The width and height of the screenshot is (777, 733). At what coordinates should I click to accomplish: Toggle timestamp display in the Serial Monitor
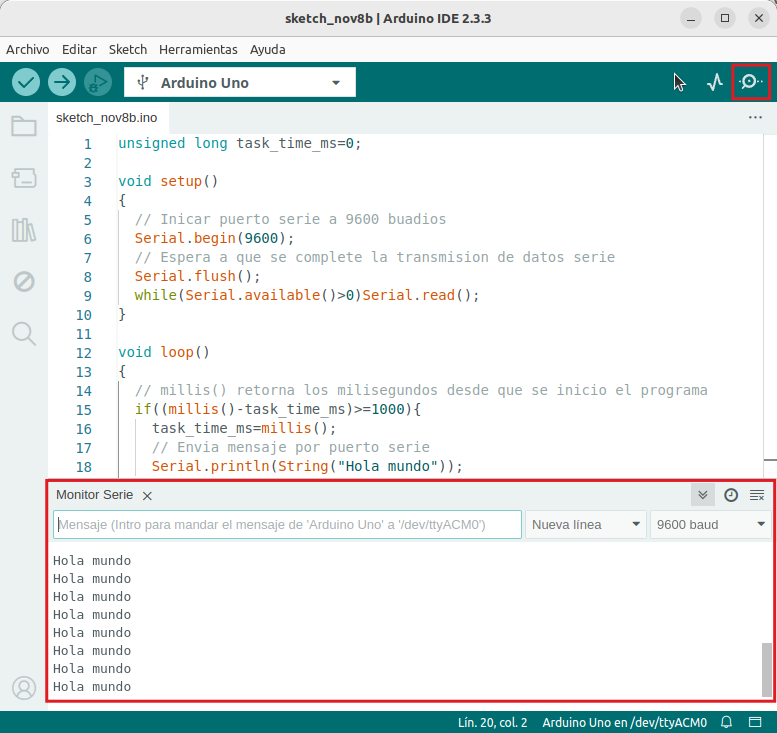731,495
